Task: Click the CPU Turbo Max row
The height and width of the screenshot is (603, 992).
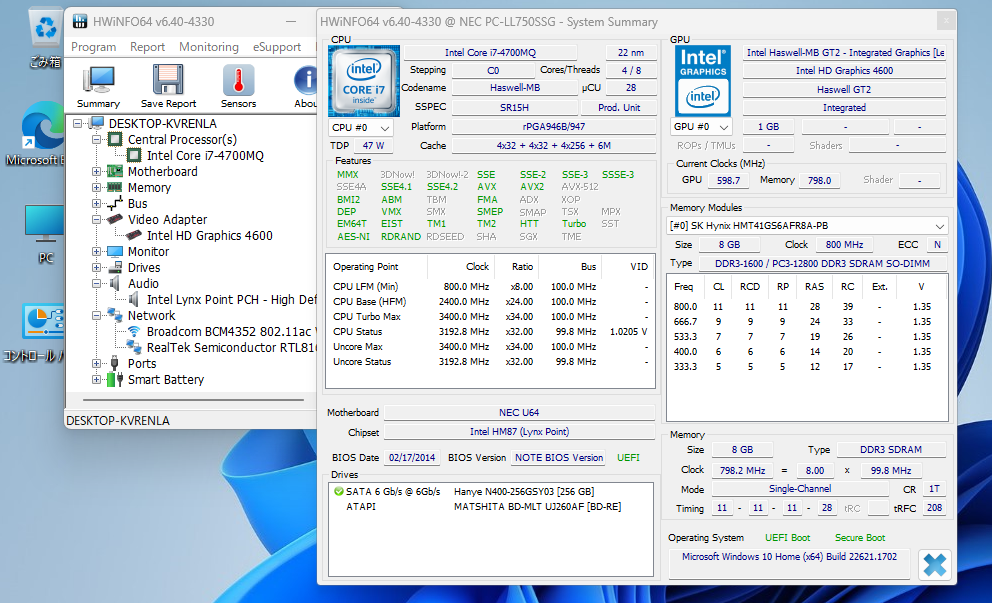Action: point(490,316)
